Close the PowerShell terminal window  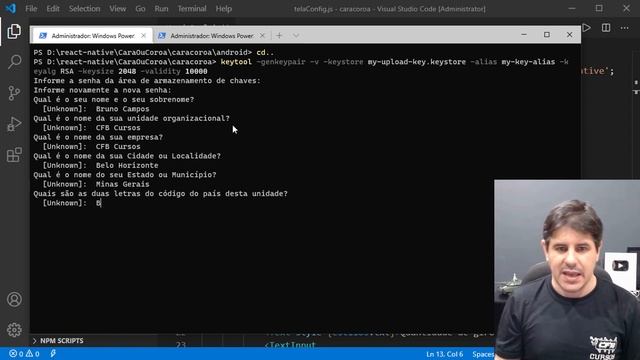pos(569,35)
